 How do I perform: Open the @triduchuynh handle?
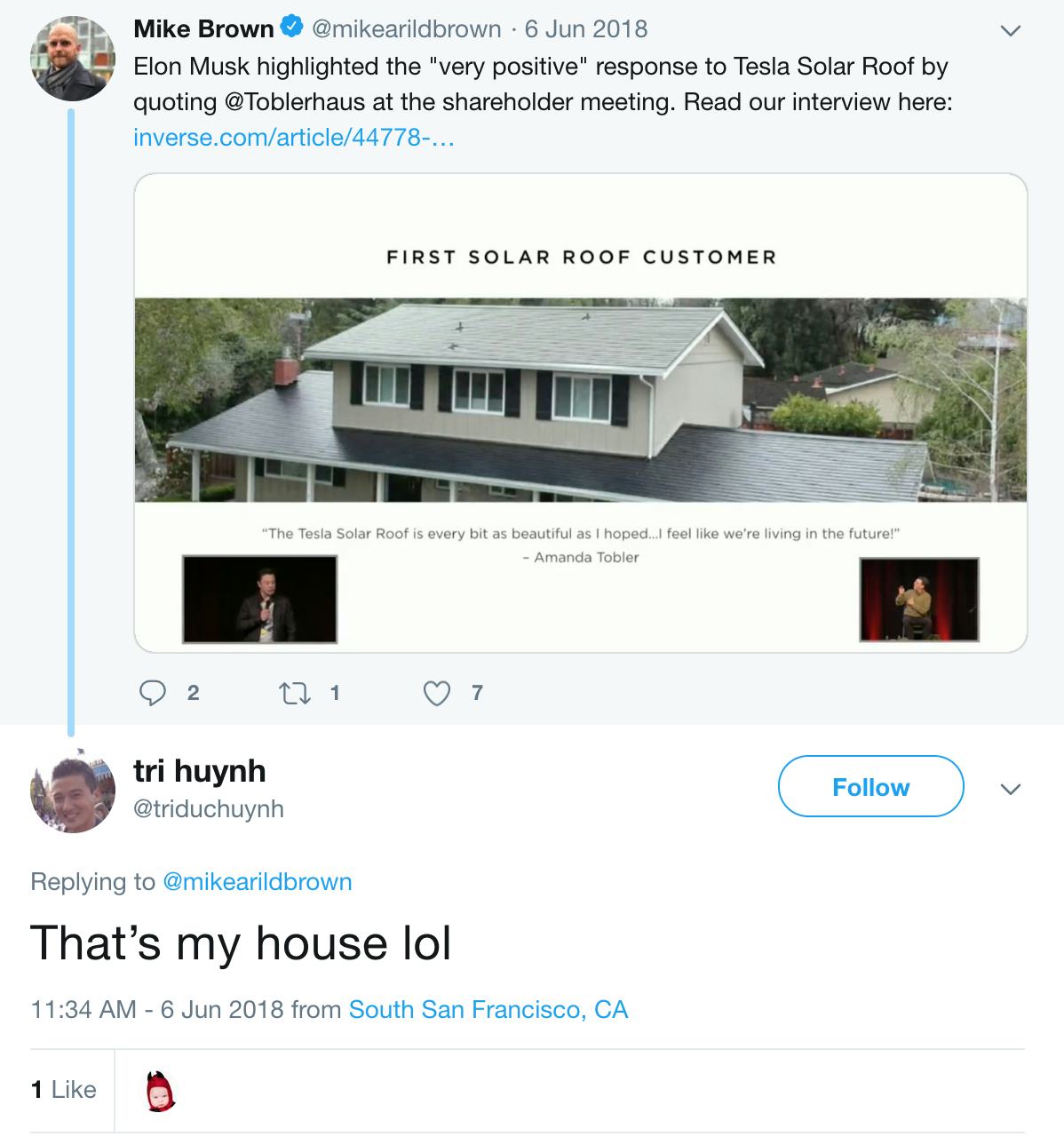click(x=209, y=809)
